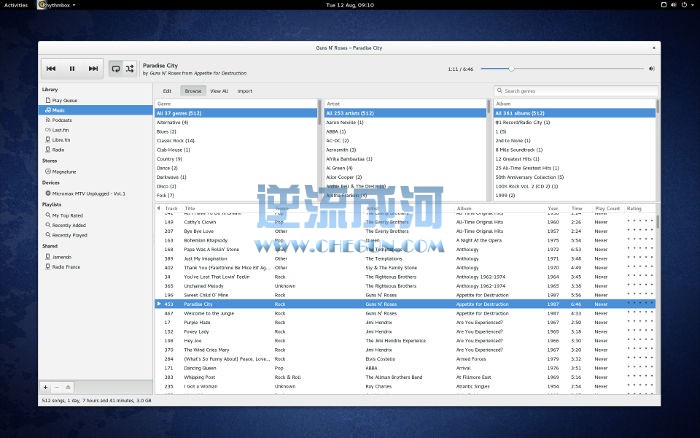The width and height of the screenshot is (700, 438).
Task: Select the Welcome to the Jungle row
Action: click(x=405, y=313)
